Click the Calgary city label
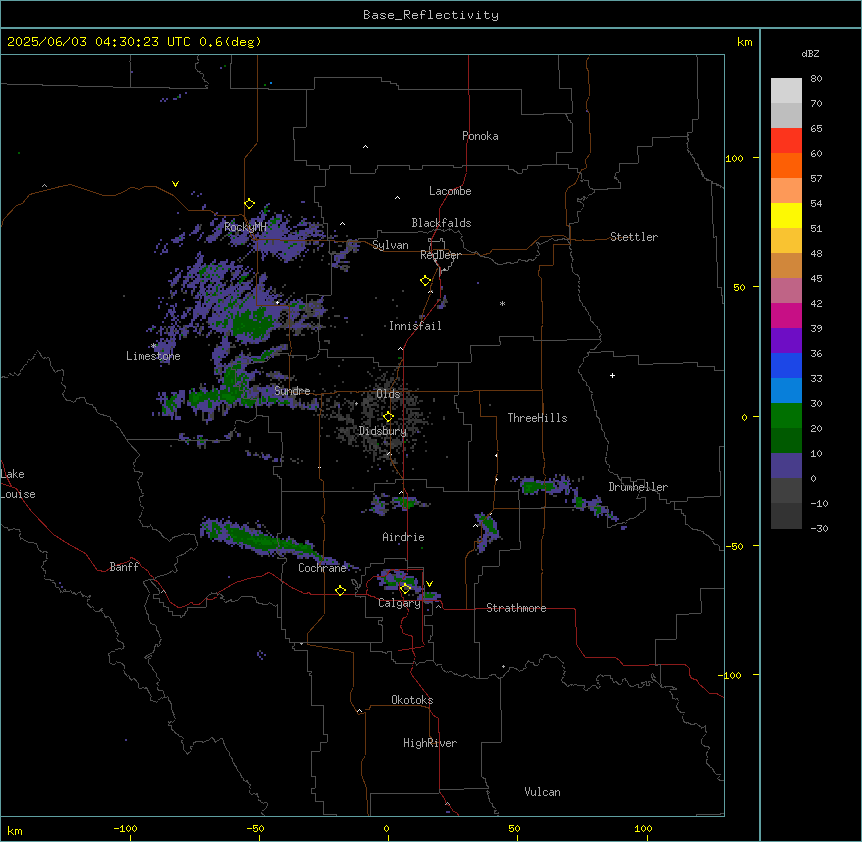 [399, 603]
